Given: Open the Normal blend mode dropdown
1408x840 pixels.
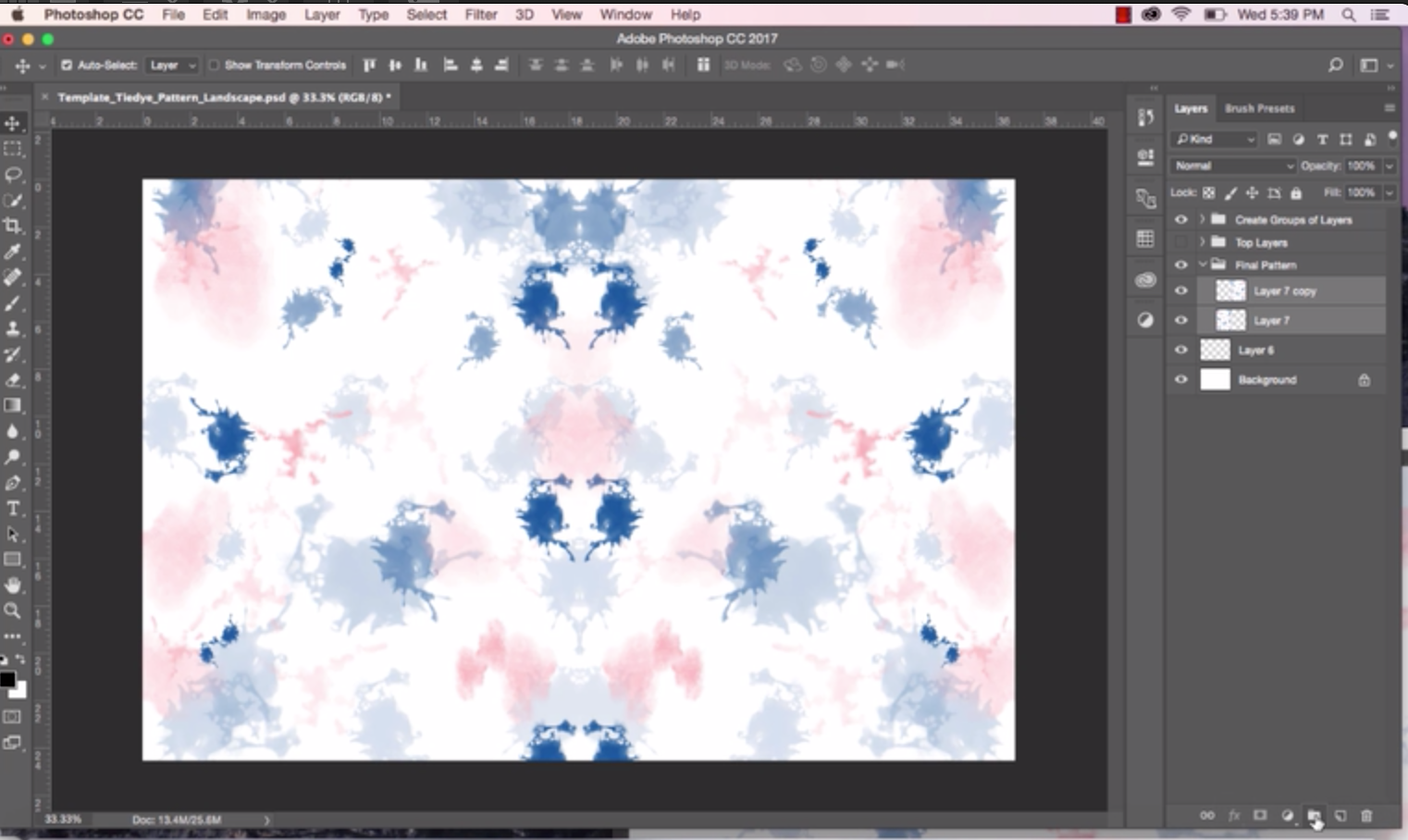Looking at the screenshot, I should tap(1233, 167).
